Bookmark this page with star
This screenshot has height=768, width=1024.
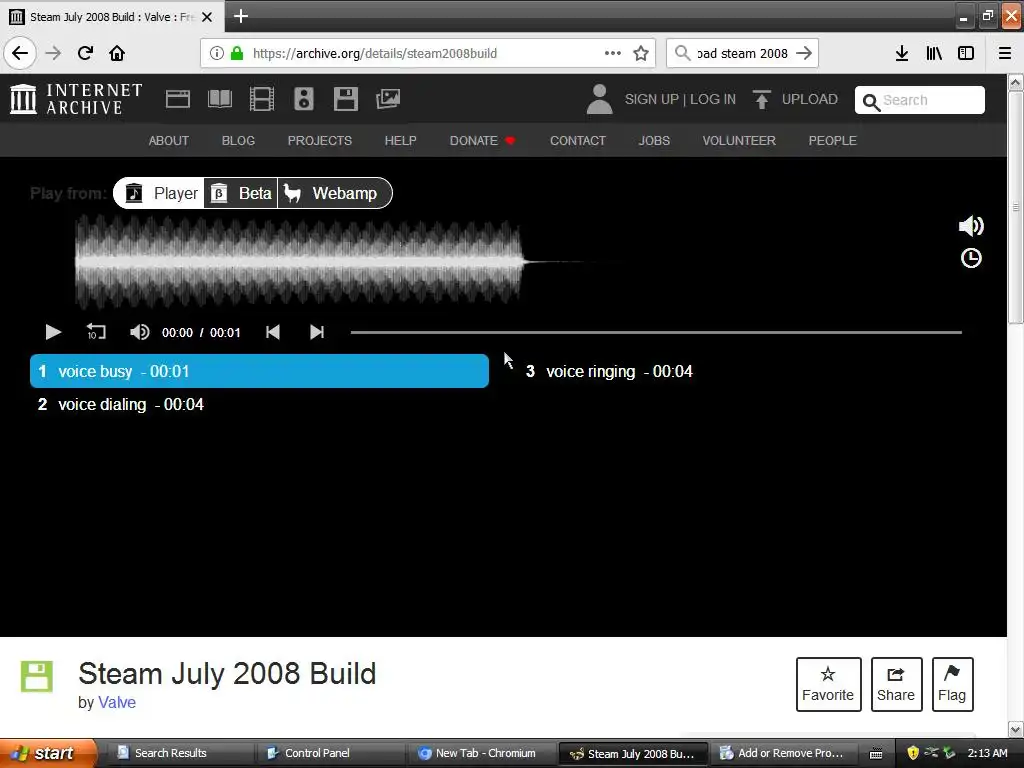coord(641,54)
